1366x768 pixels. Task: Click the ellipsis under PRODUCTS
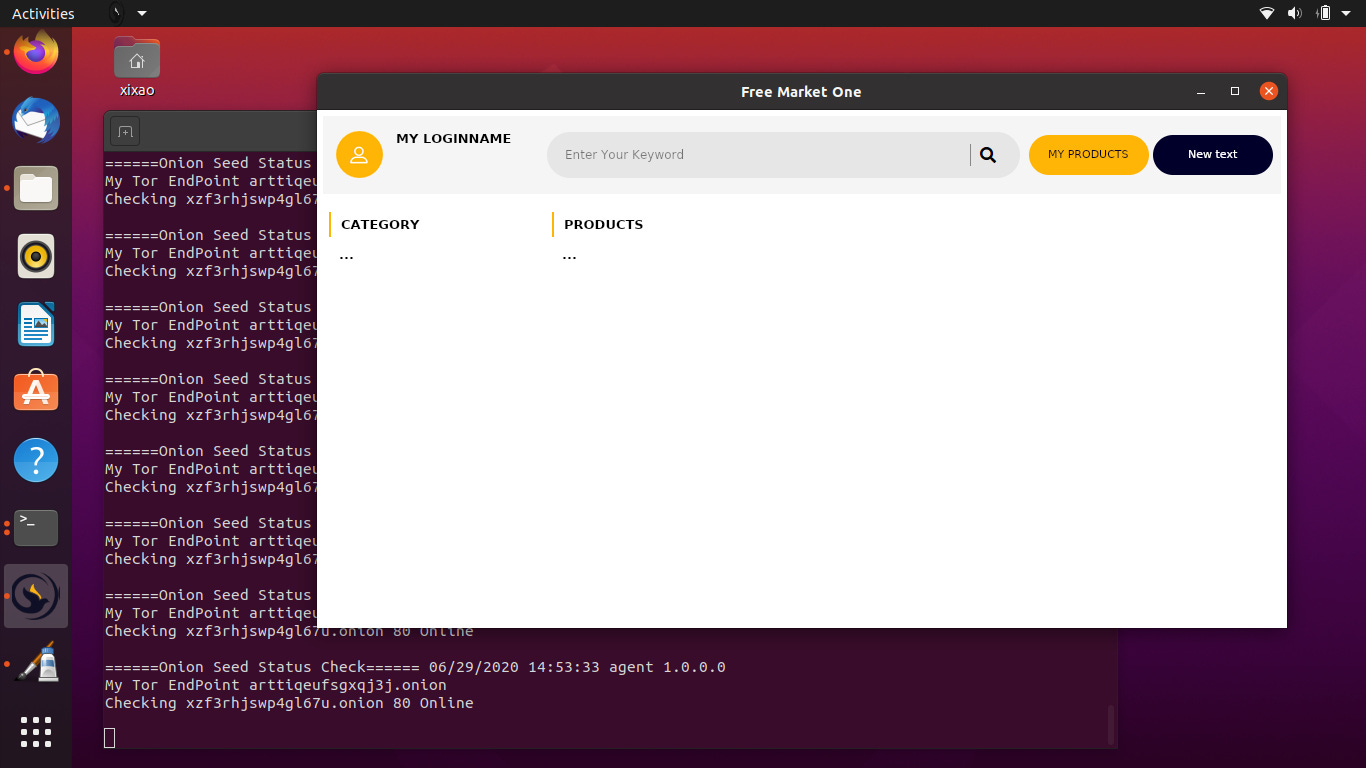[569, 257]
